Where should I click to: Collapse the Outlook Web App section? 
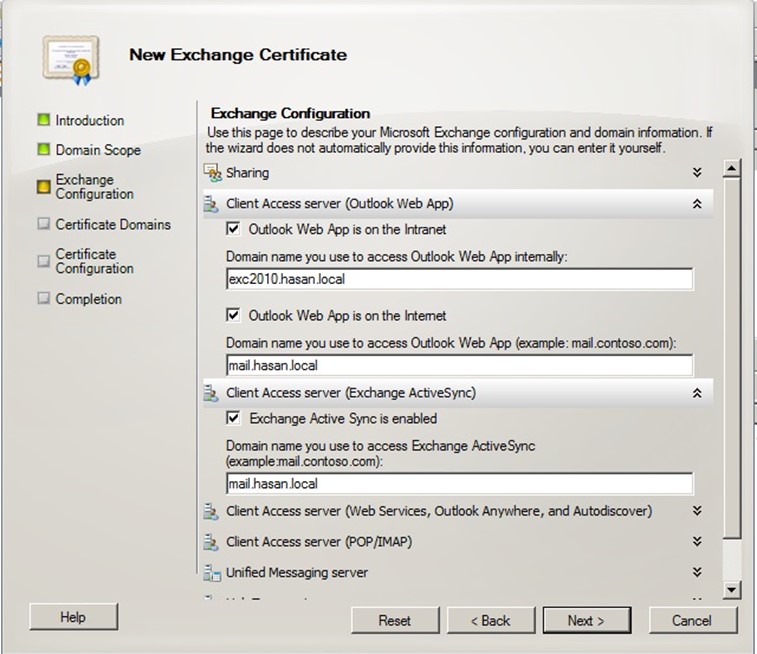[x=697, y=204]
